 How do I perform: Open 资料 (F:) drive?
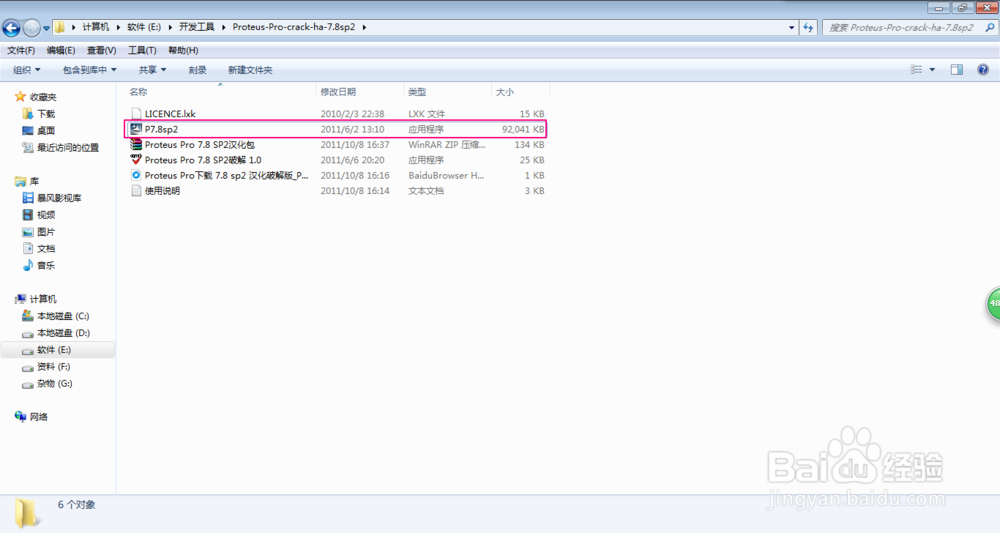click(x=53, y=367)
